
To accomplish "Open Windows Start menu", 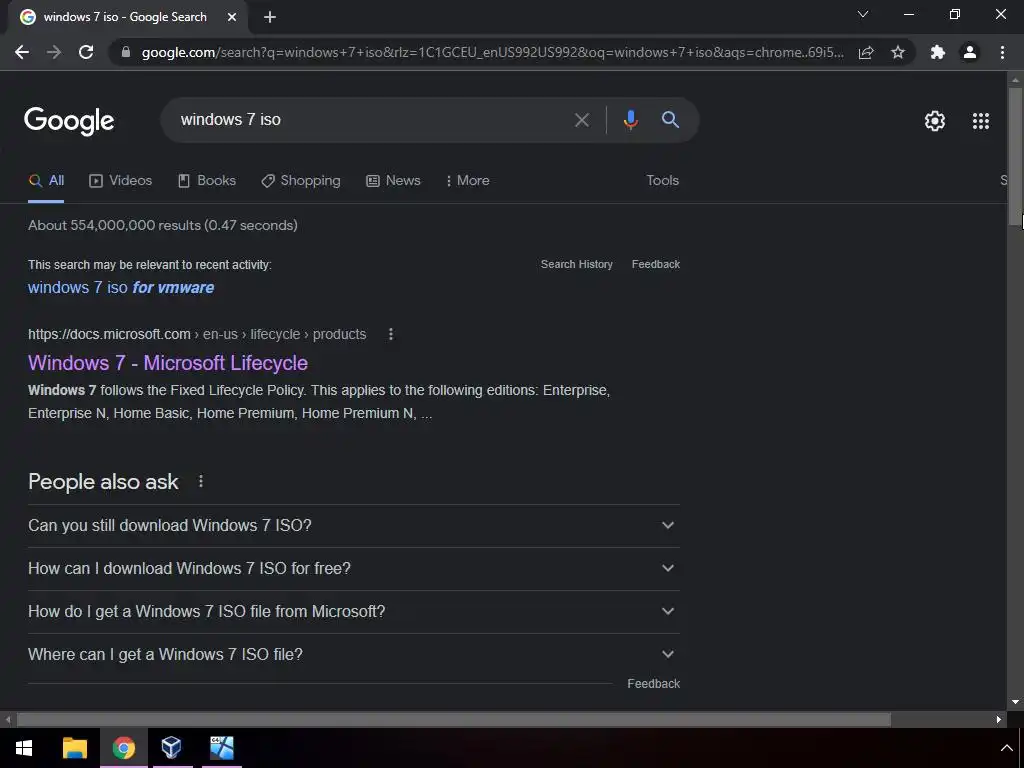I will [24, 748].
